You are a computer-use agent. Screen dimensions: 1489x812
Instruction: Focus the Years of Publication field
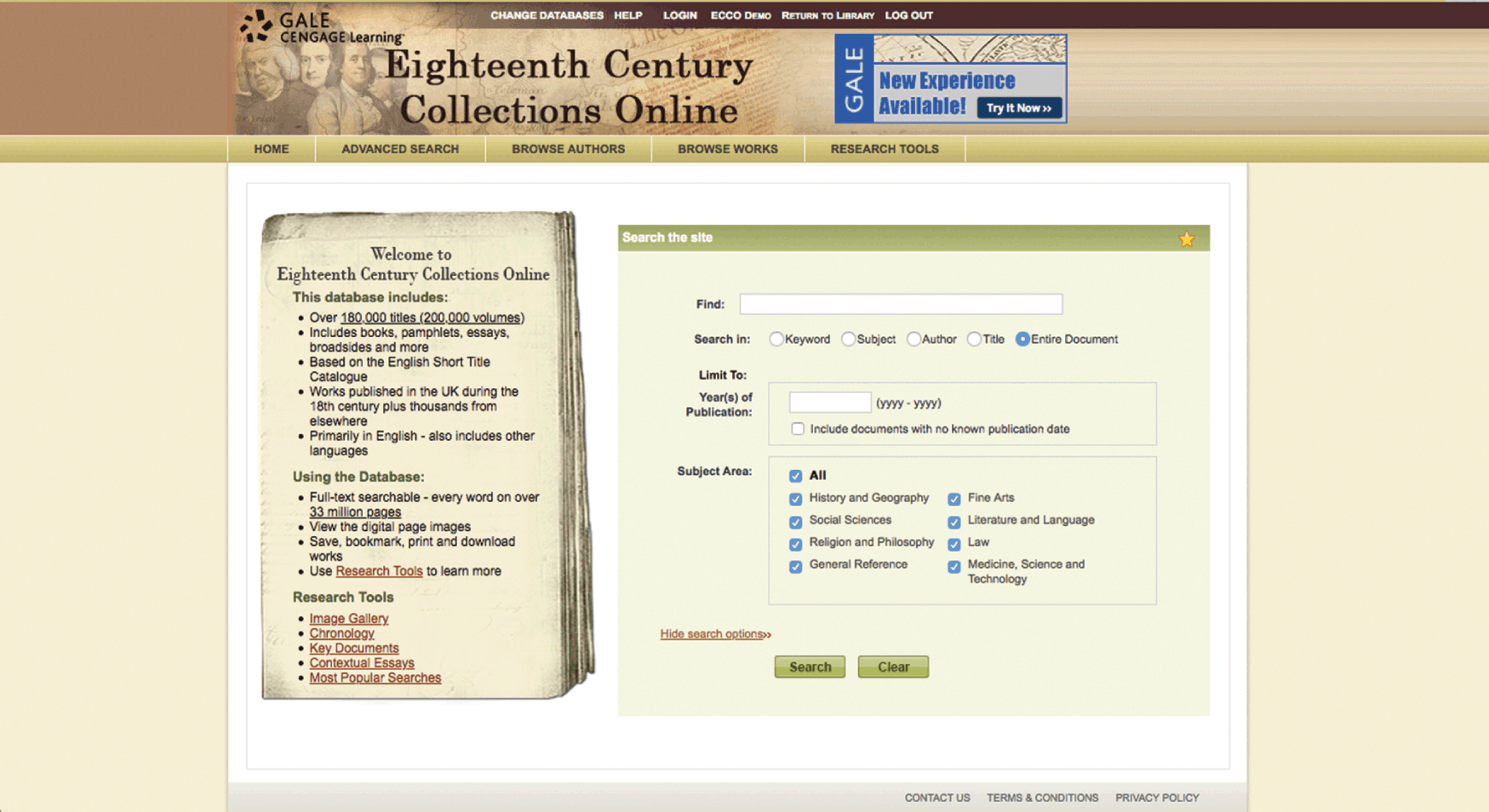click(829, 403)
